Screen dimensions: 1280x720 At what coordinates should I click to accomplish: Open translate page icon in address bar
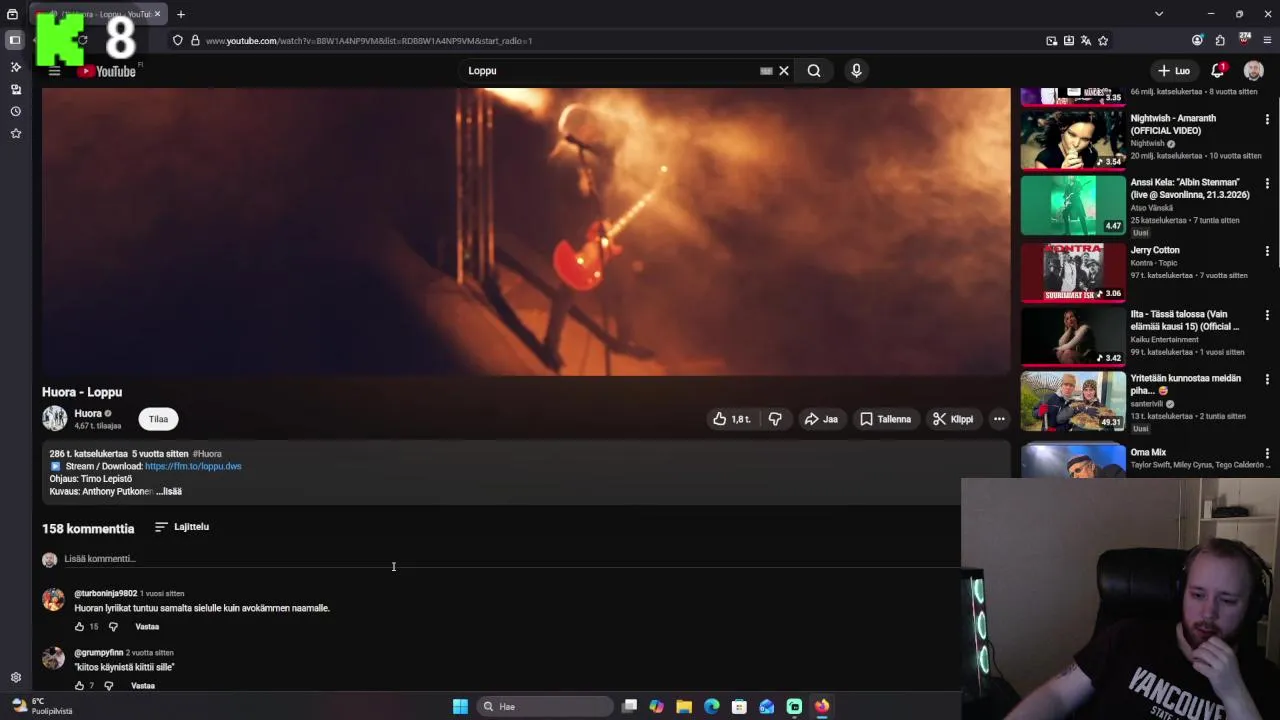click(x=1086, y=41)
